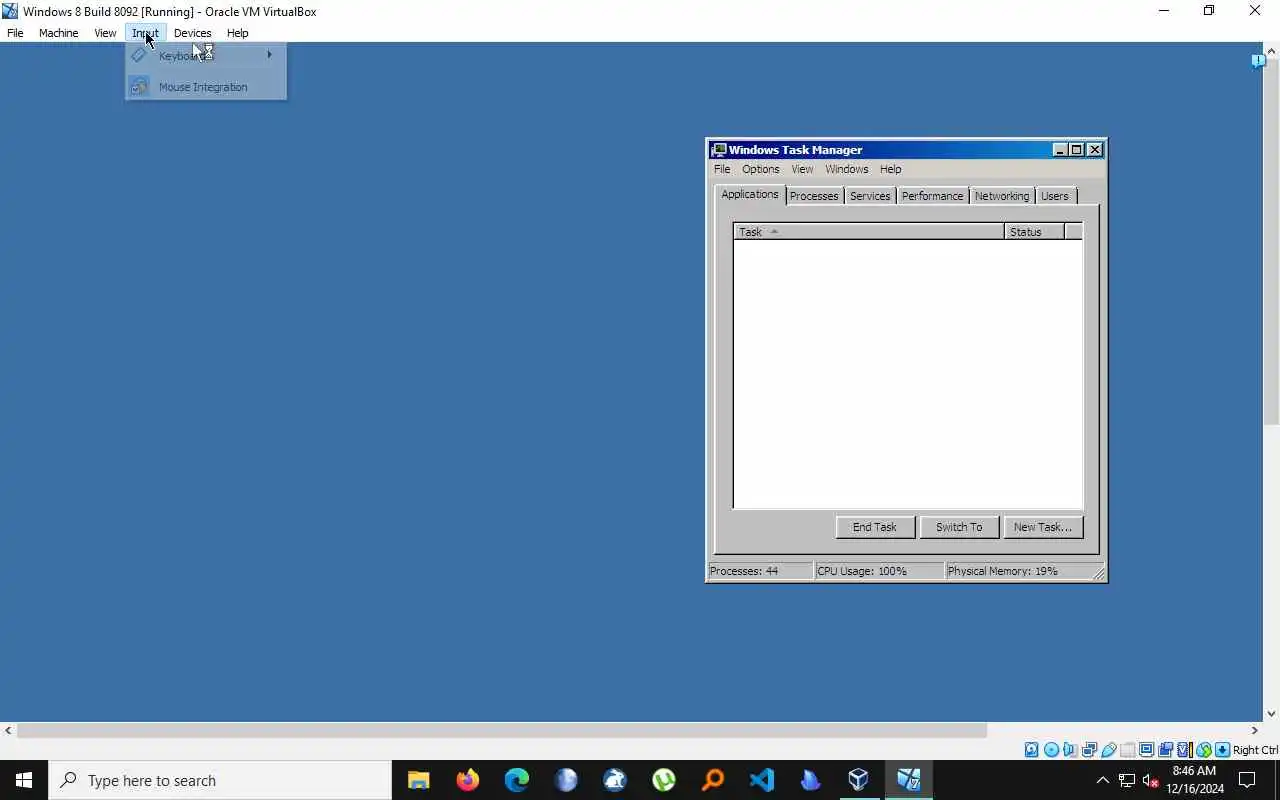Viewport: 1280px width, 800px height.
Task: Click the horizontal scrollbar right arrow
Action: click(1255, 731)
